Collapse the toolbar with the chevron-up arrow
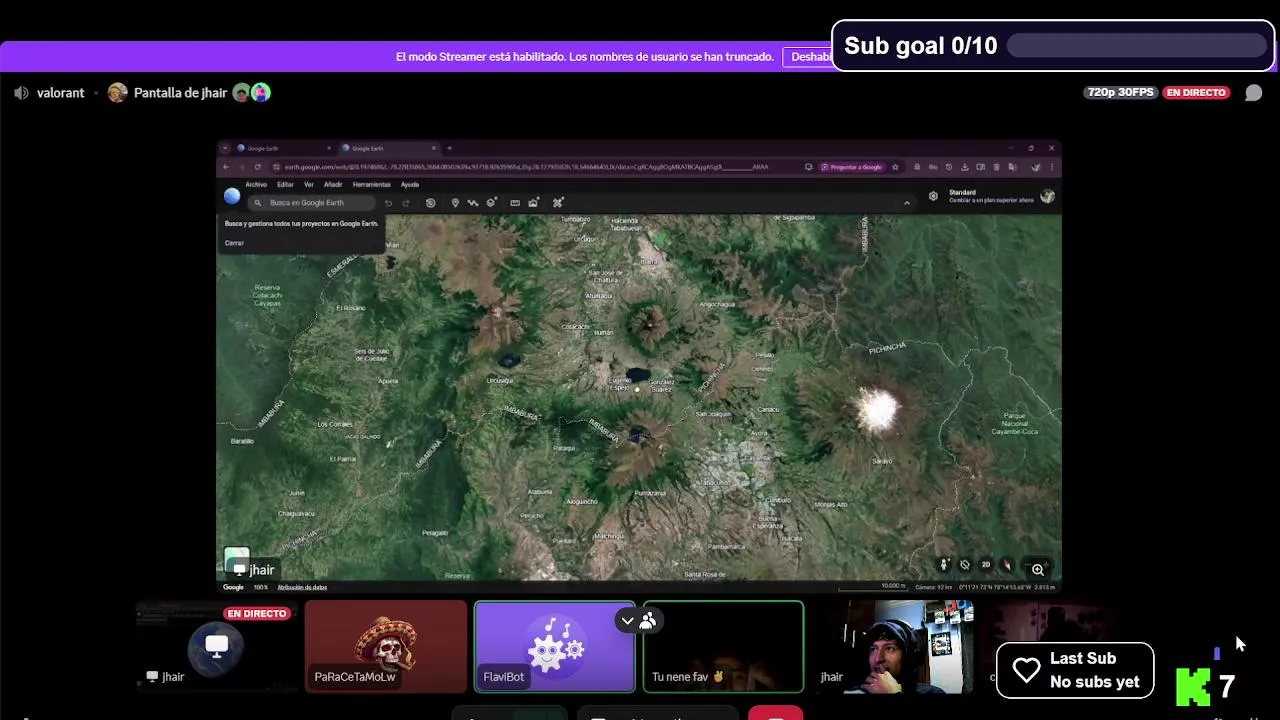The height and width of the screenshot is (720, 1280). coord(907,203)
